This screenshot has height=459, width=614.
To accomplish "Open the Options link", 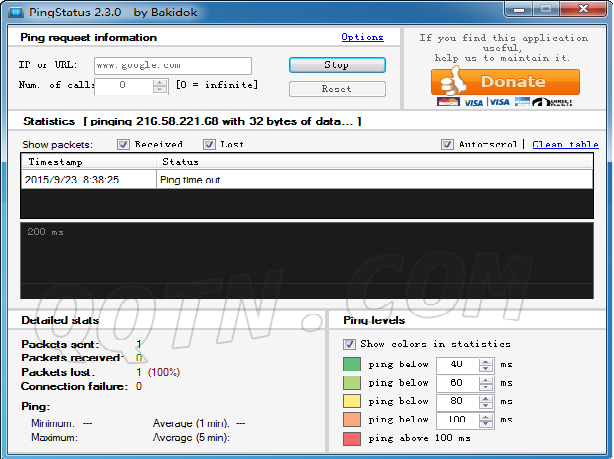I will click(362, 37).
